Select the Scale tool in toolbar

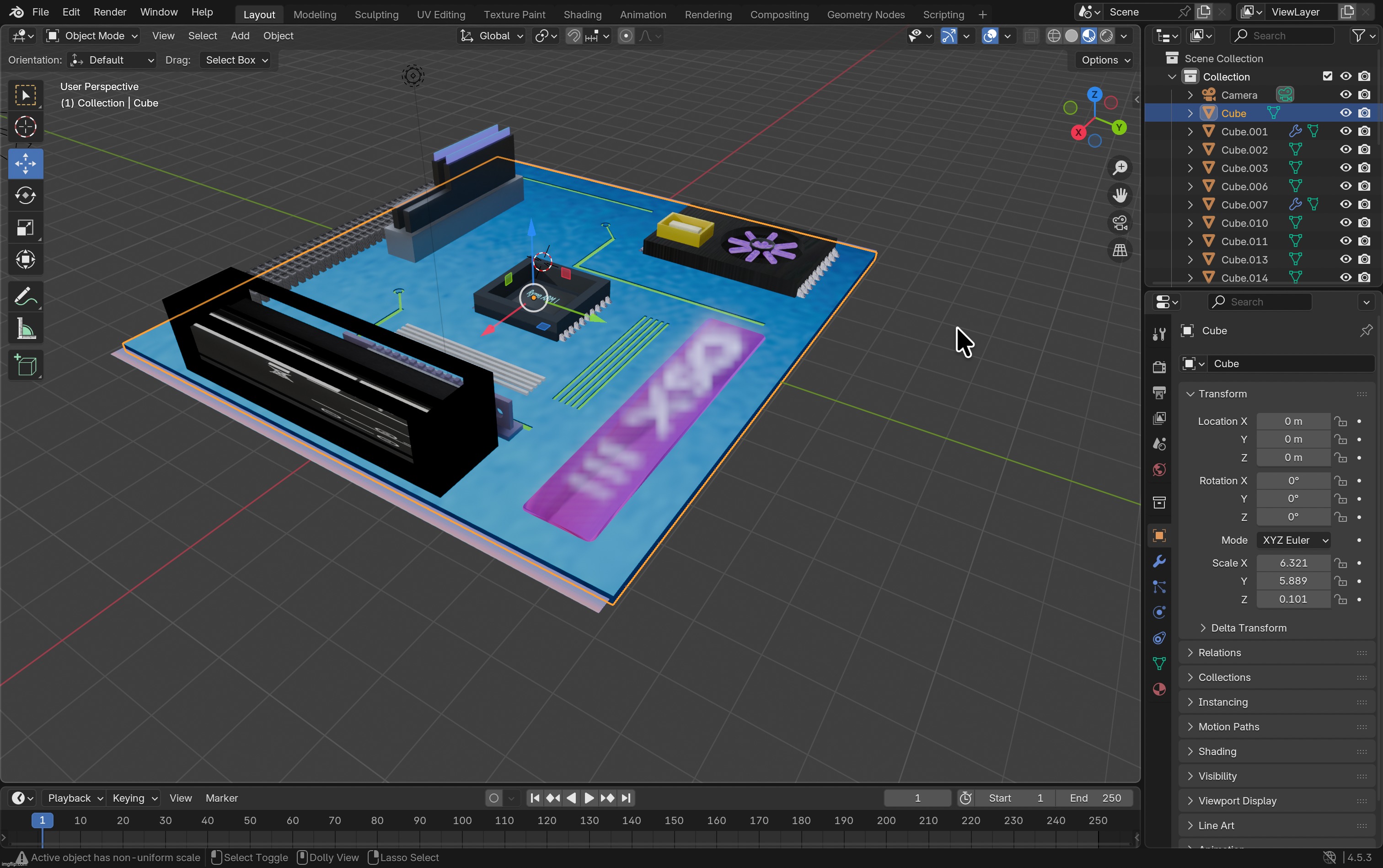point(25,228)
